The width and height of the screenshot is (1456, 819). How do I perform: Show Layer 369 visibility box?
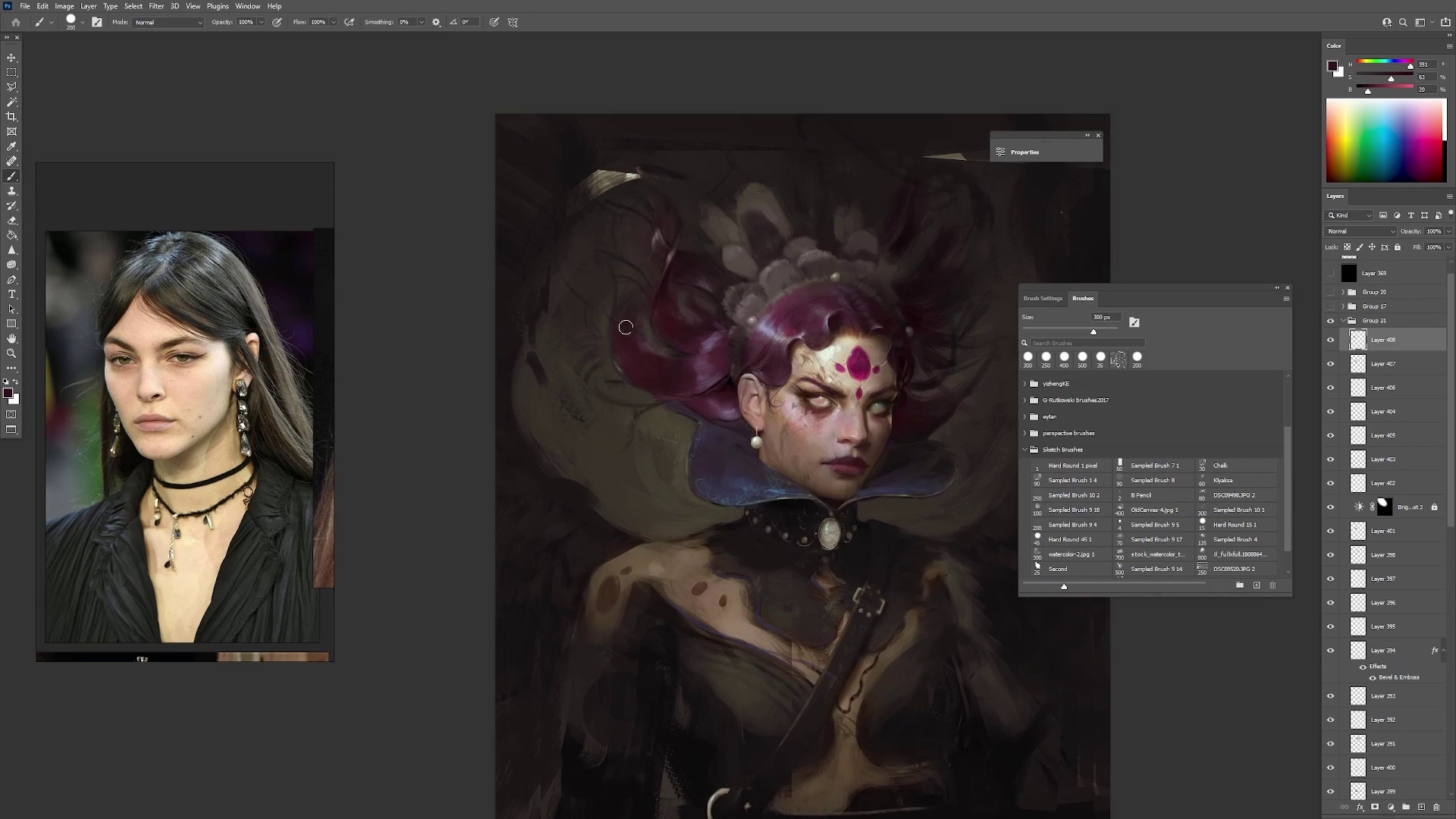[1330, 273]
